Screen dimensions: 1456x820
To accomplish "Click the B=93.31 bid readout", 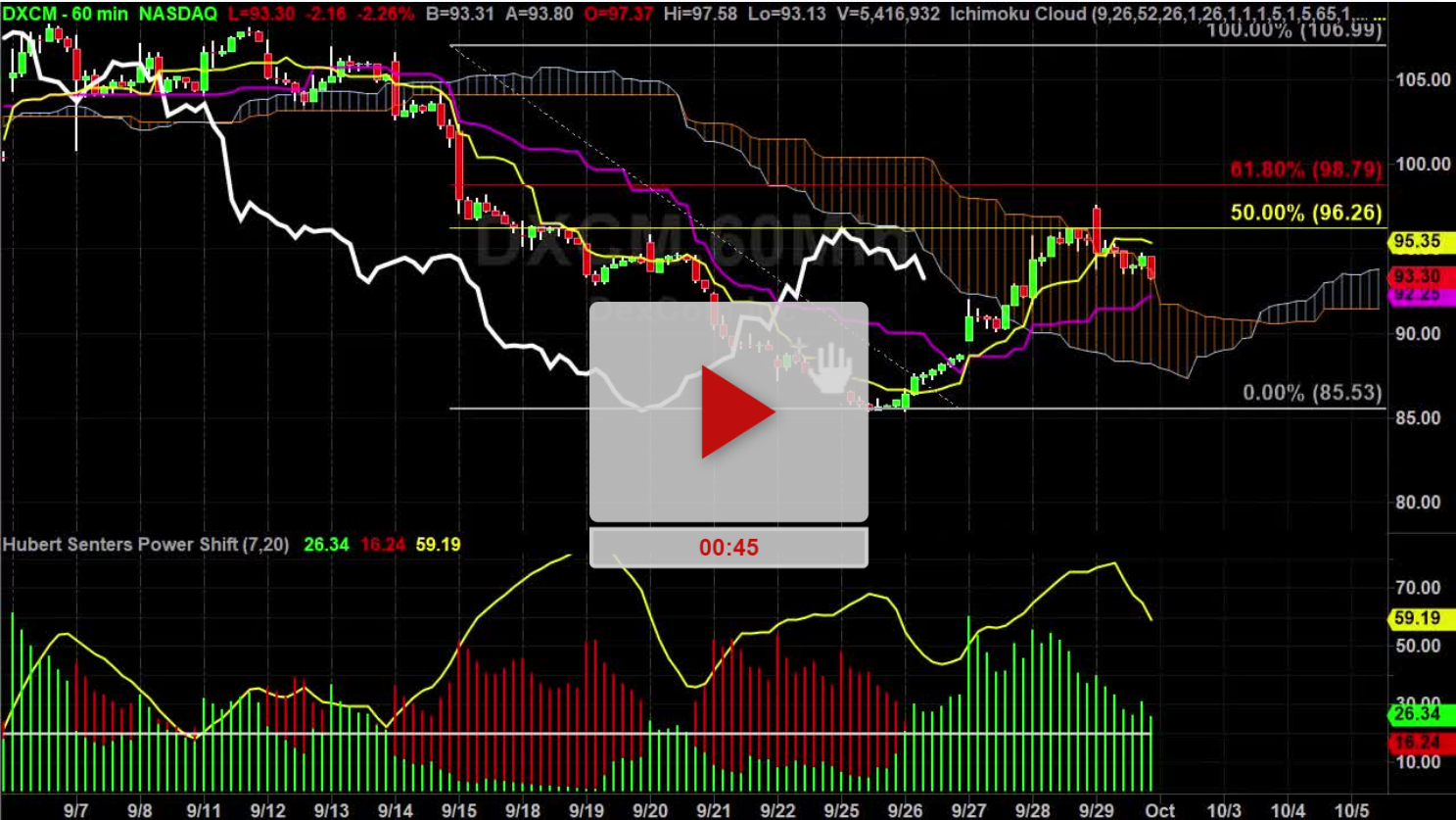I will click(460, 14).
